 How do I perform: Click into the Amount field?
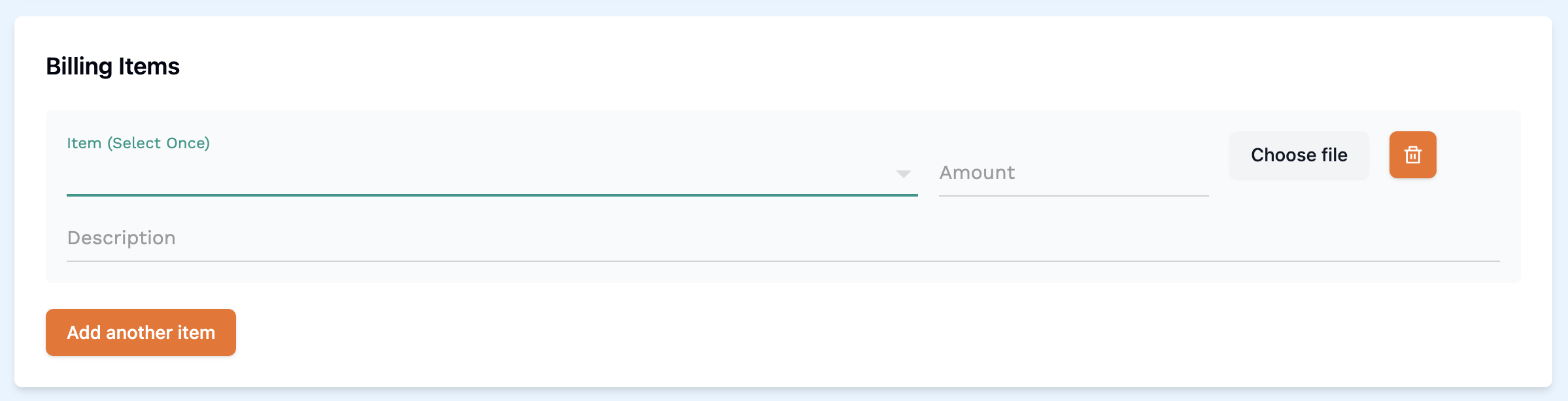pyautogui.click(x=1046, y=173)
